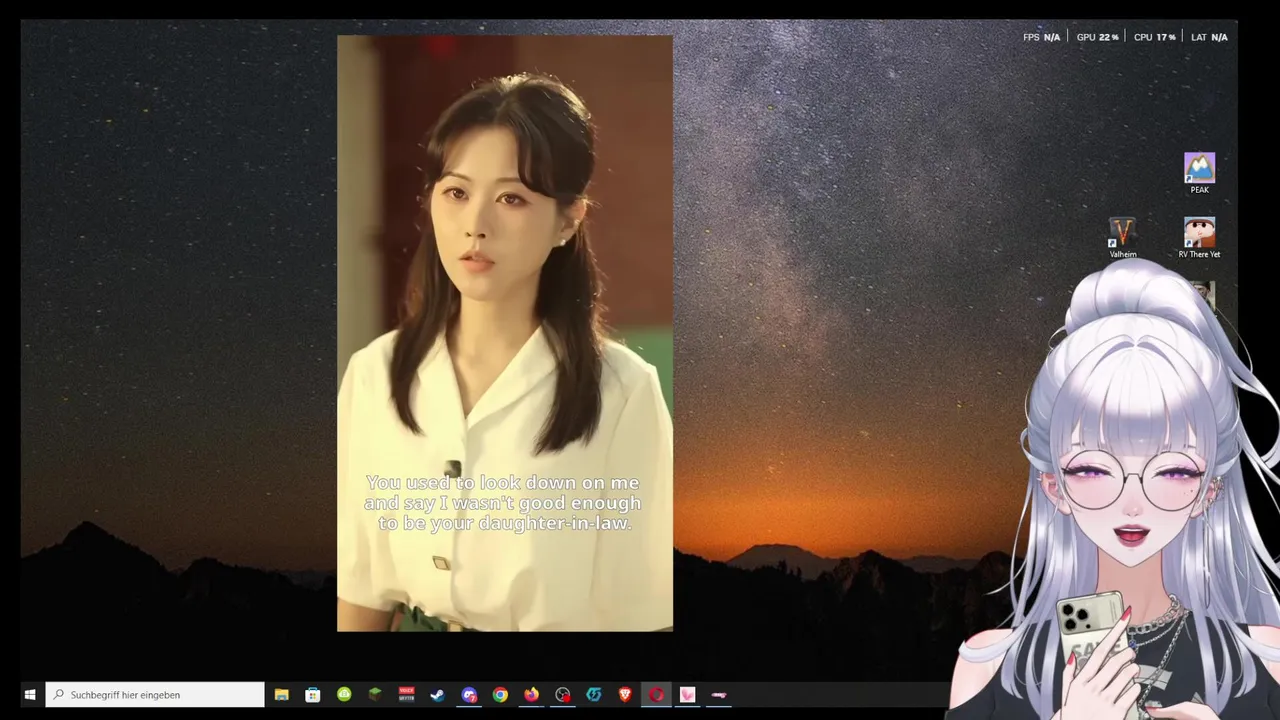
Task: Open the Windows Start menu
Action: [x=30, y=695]
